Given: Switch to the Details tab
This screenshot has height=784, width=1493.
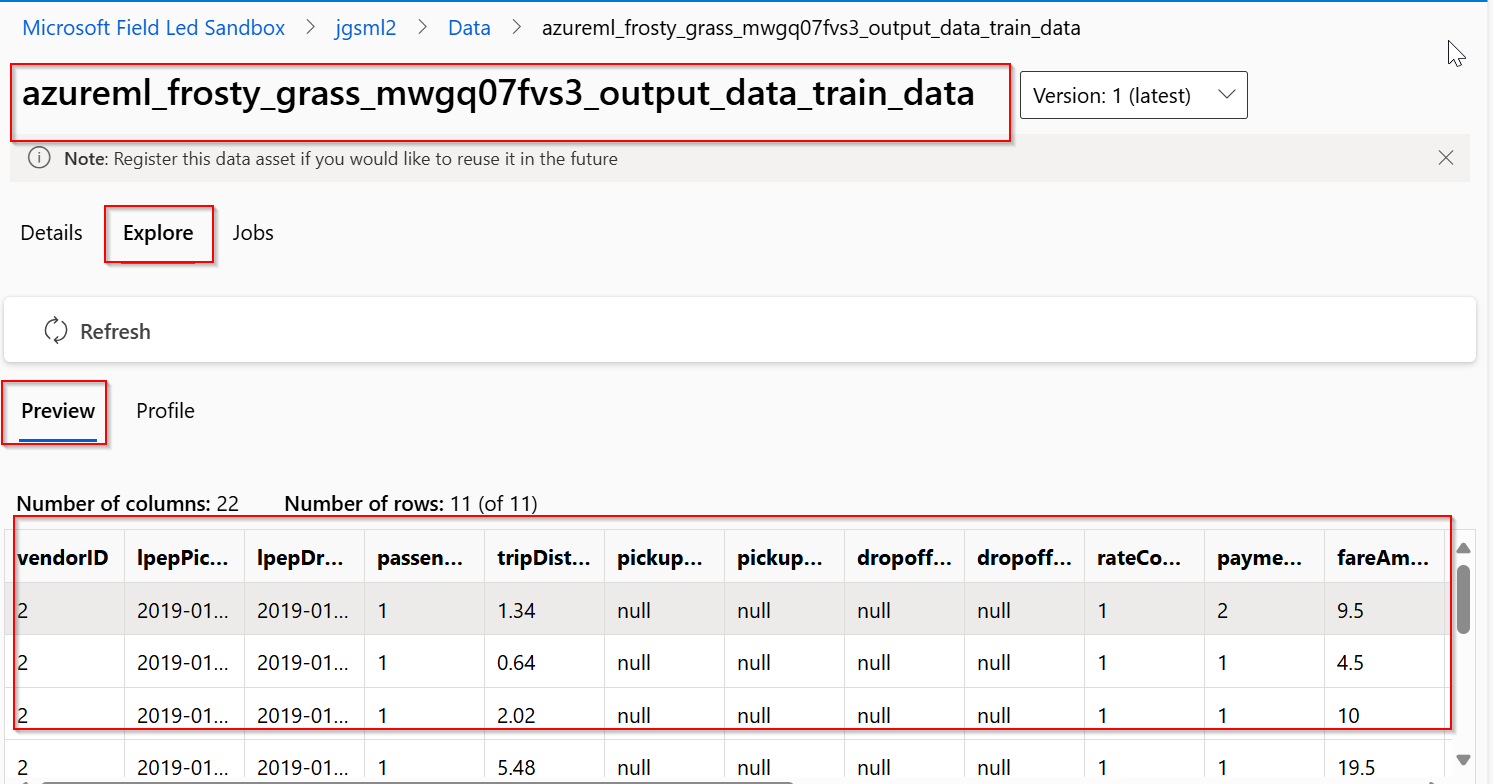Looking at the screenshot, I should [52, 233].
